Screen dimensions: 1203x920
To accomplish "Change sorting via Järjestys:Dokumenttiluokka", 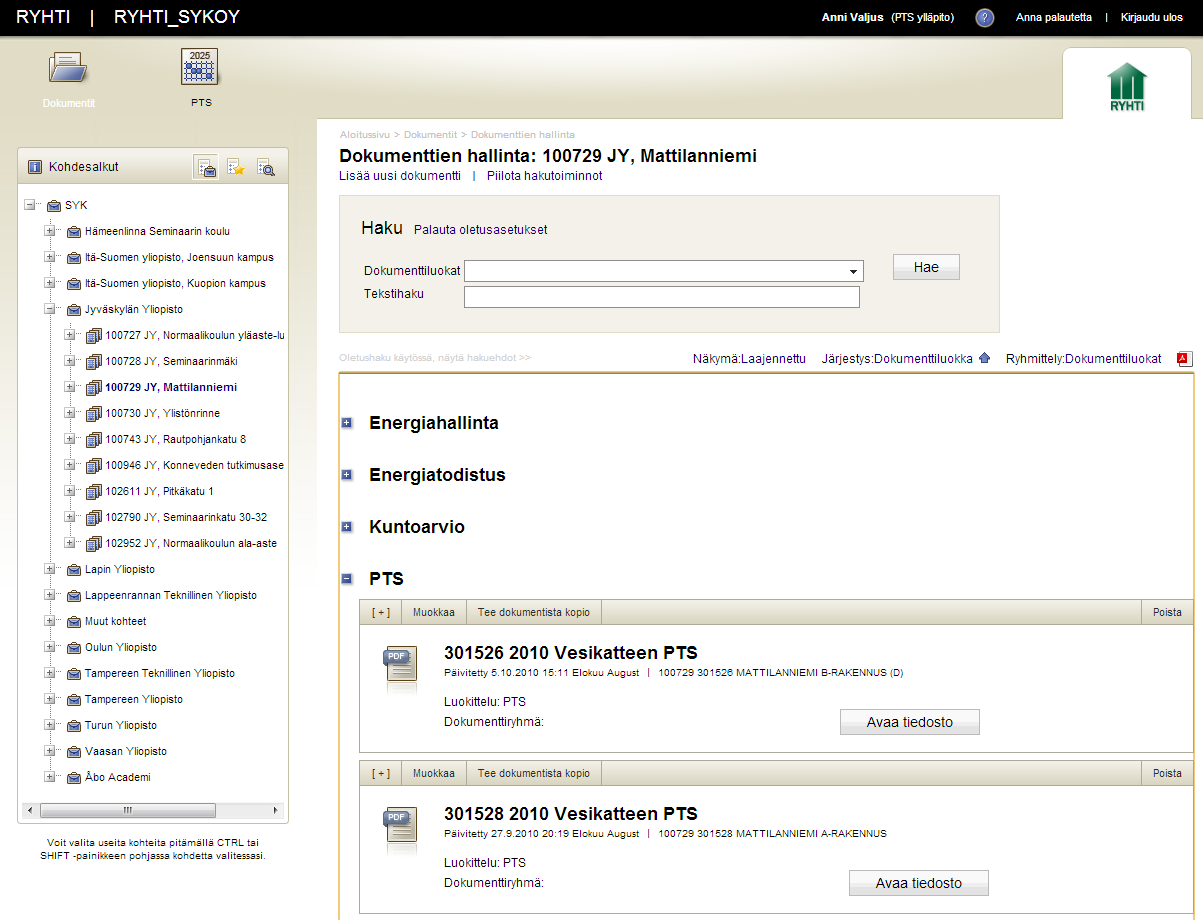I will click(897, 358).
